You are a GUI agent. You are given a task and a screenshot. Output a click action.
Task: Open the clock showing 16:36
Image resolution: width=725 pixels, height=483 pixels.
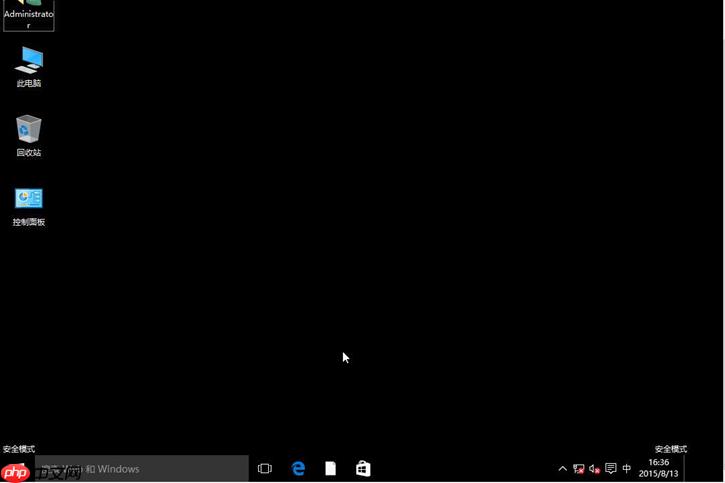(x=658, y=462)
